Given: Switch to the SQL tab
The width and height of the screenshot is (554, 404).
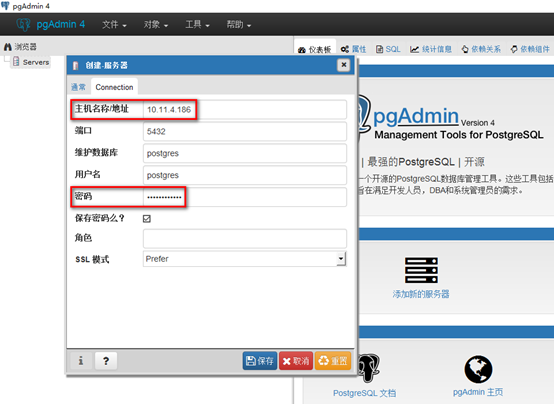Looking at the screenshot, I should pos(388,49).
